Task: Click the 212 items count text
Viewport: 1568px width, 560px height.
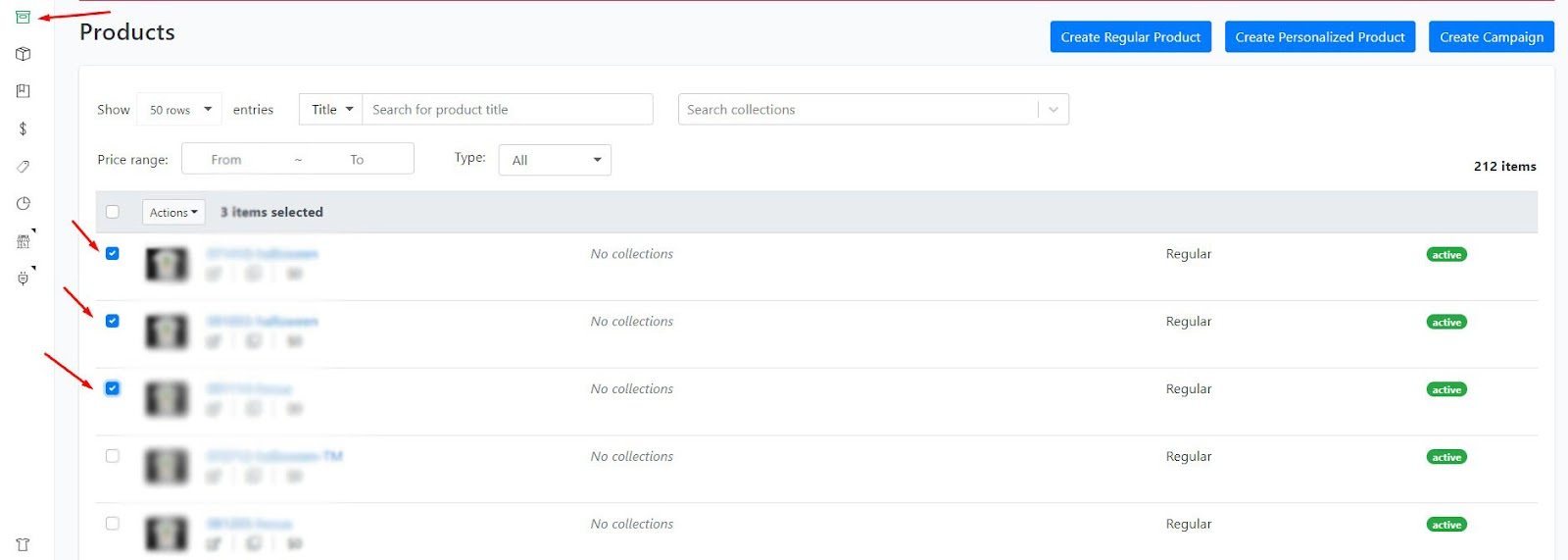Action: [x=1504, y=167]
